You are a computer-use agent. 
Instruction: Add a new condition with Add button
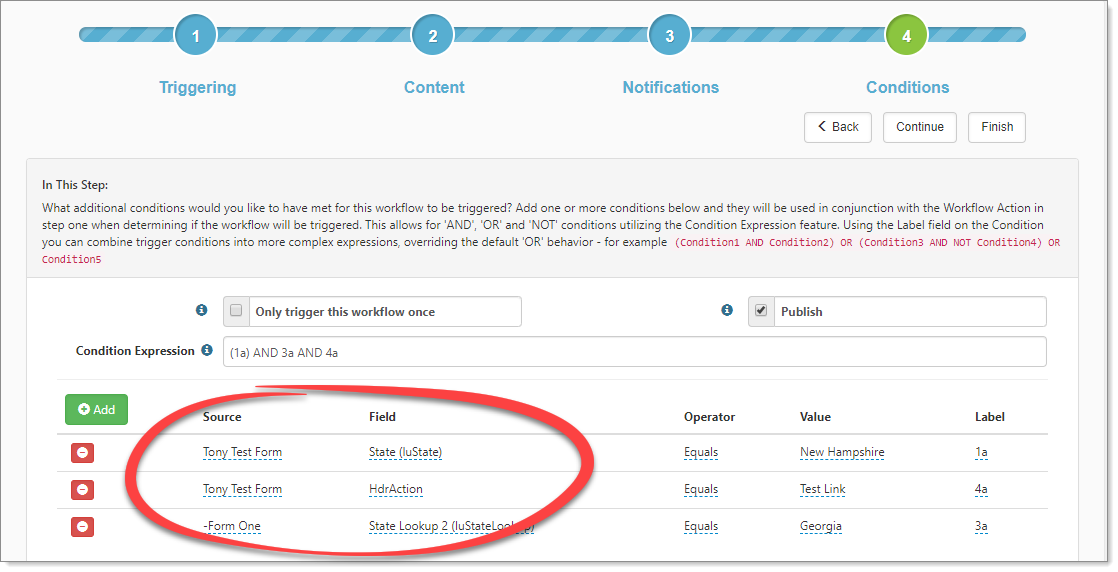[96, 409]
